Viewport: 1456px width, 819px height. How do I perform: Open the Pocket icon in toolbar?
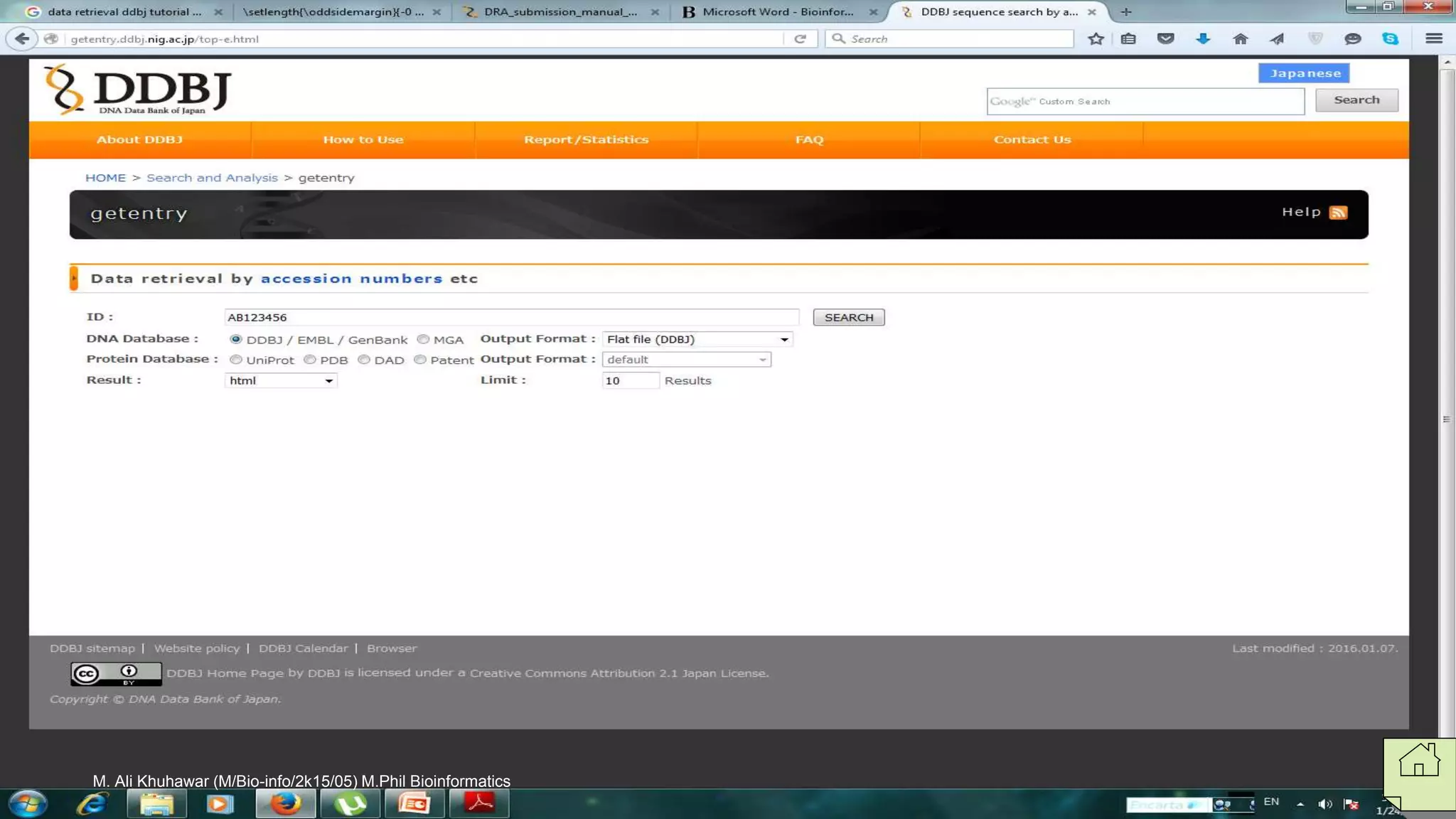click(x=1165, y=38)
